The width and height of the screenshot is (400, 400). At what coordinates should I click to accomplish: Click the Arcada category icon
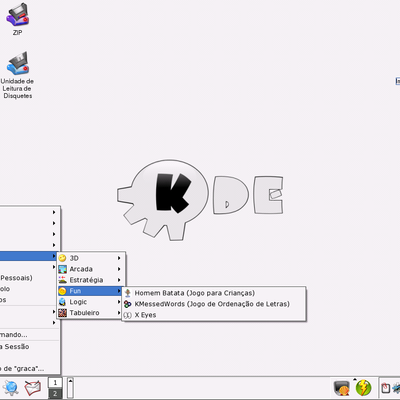point(62,269)
